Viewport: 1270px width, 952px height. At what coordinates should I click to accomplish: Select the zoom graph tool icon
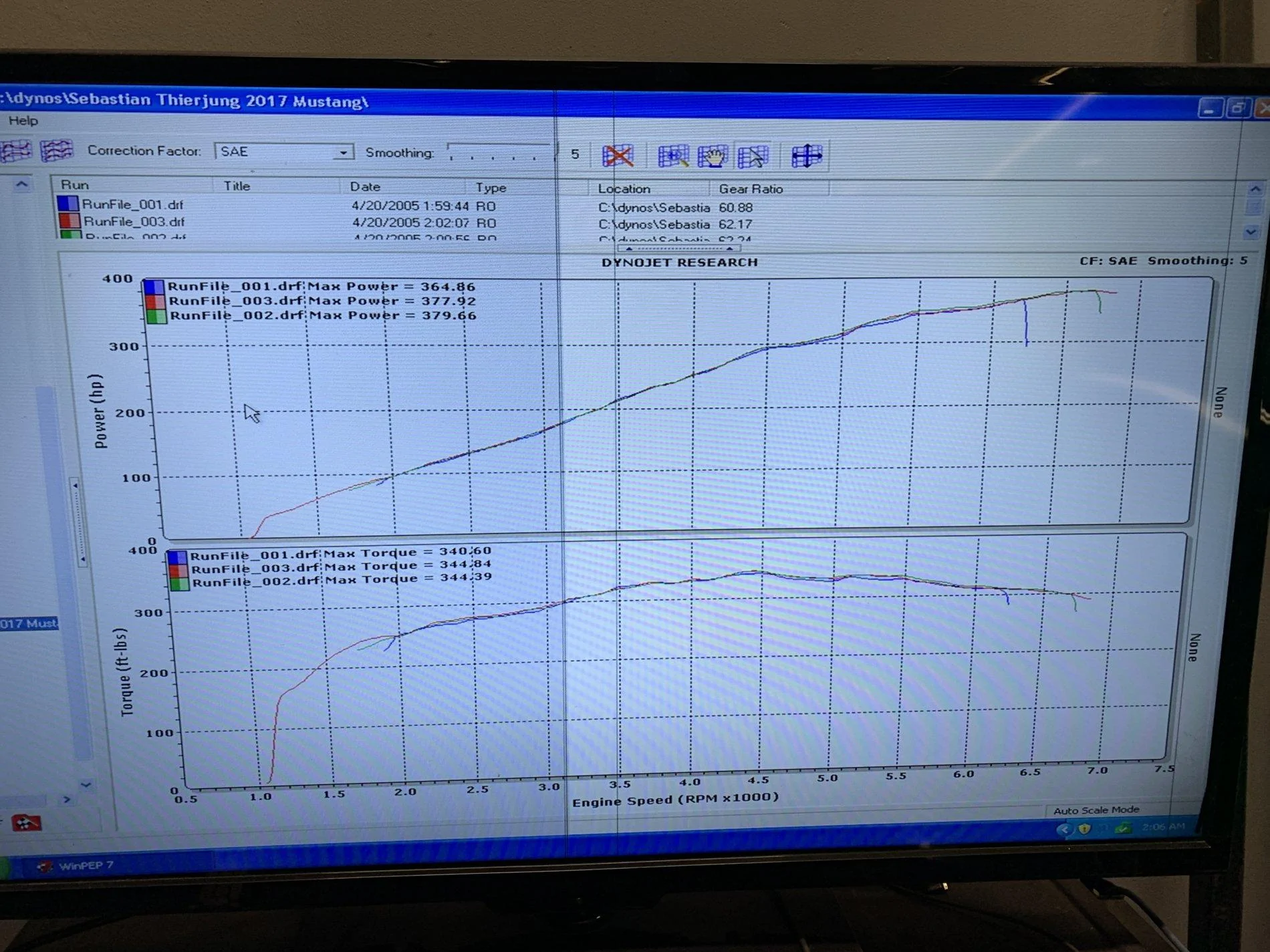click(x=673, y=156)
